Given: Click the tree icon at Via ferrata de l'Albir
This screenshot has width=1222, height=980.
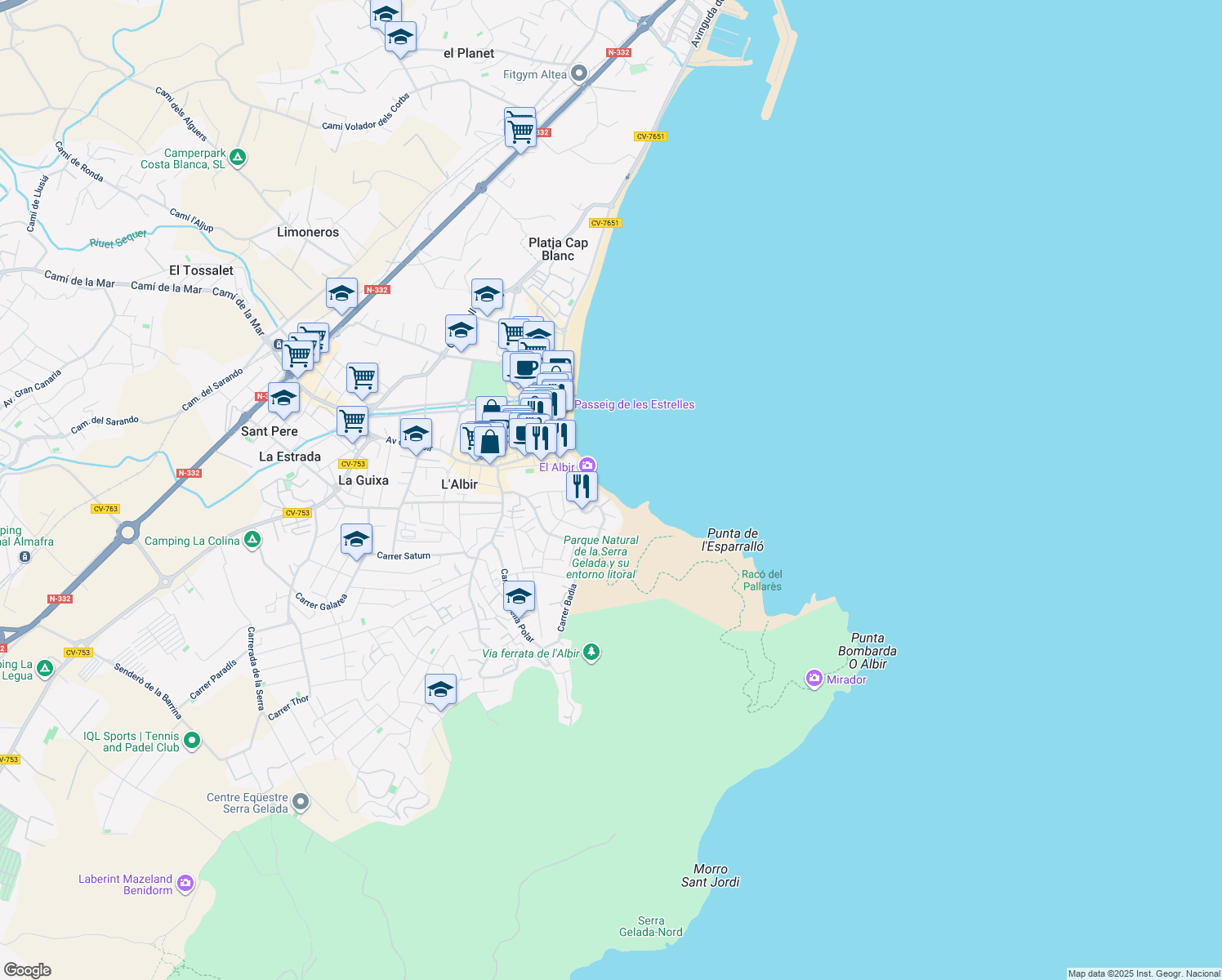Looking at the screenshot, I should [x=591, y=653].
